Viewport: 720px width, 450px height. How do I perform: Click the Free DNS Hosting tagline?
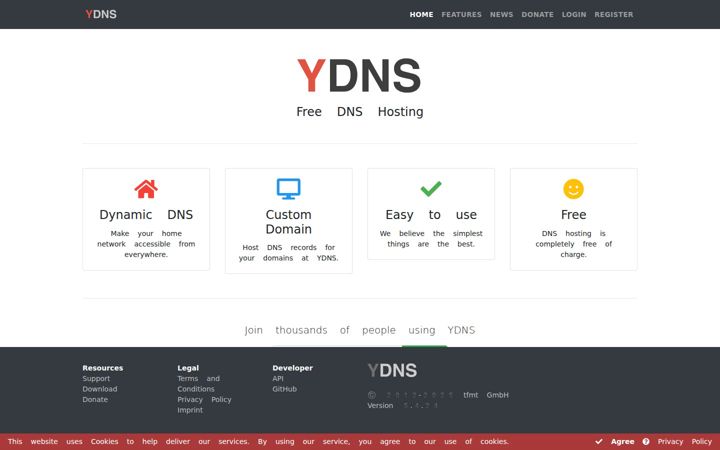[360, 112]
